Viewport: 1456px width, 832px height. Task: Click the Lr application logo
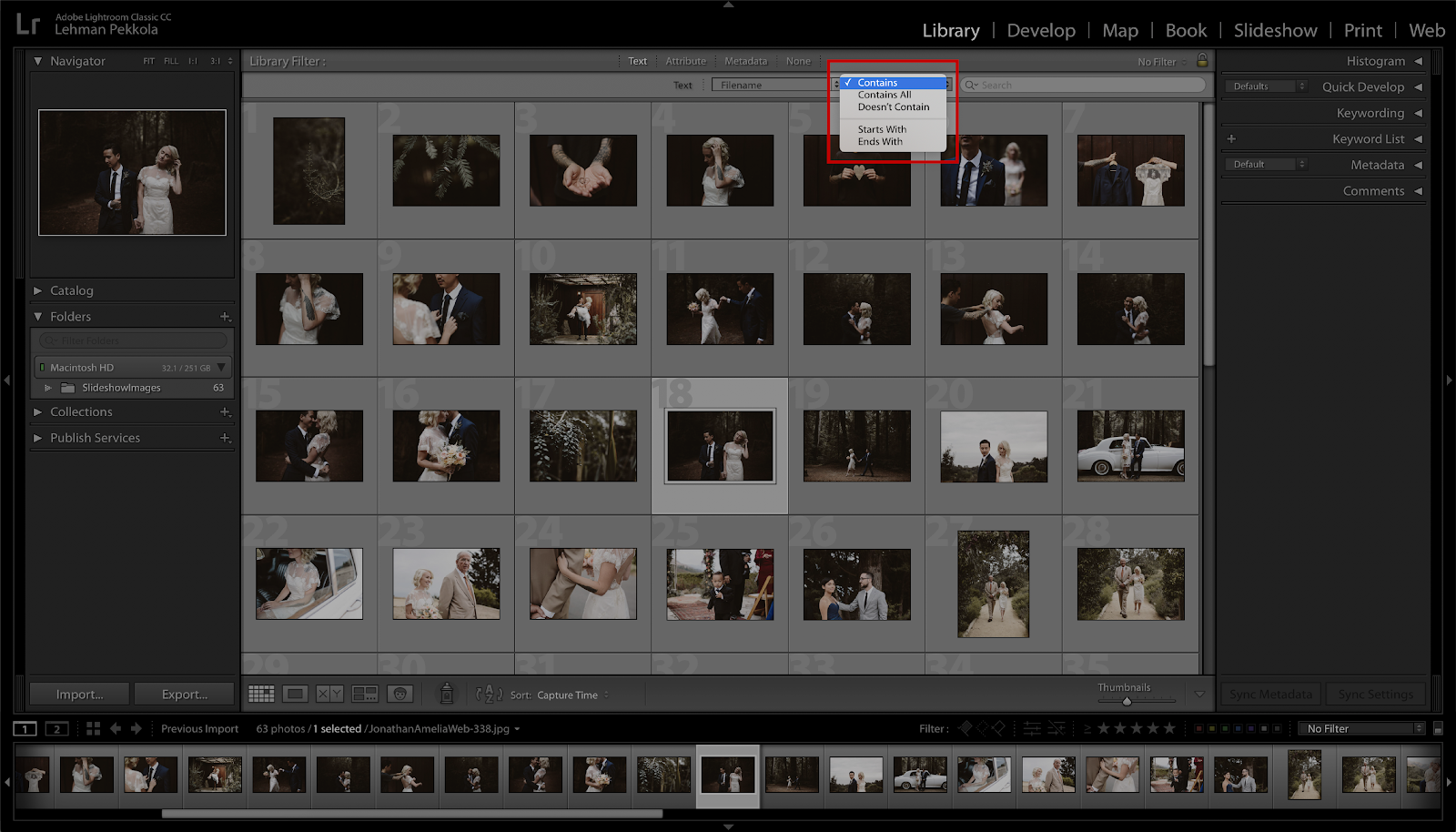pos(28,24)
